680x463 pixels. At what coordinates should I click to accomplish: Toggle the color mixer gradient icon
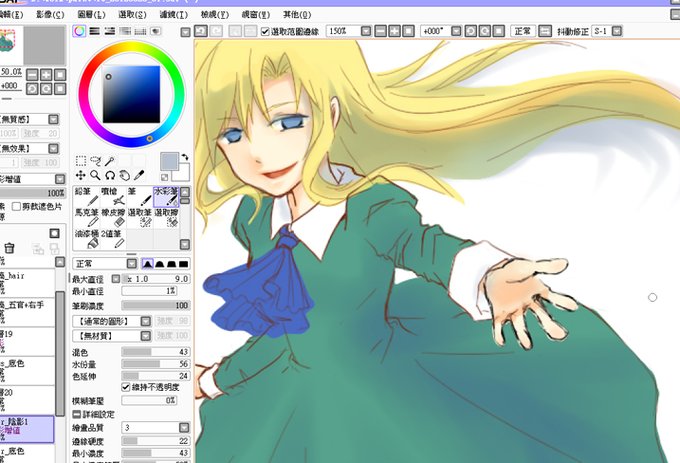tap(125, 31)
